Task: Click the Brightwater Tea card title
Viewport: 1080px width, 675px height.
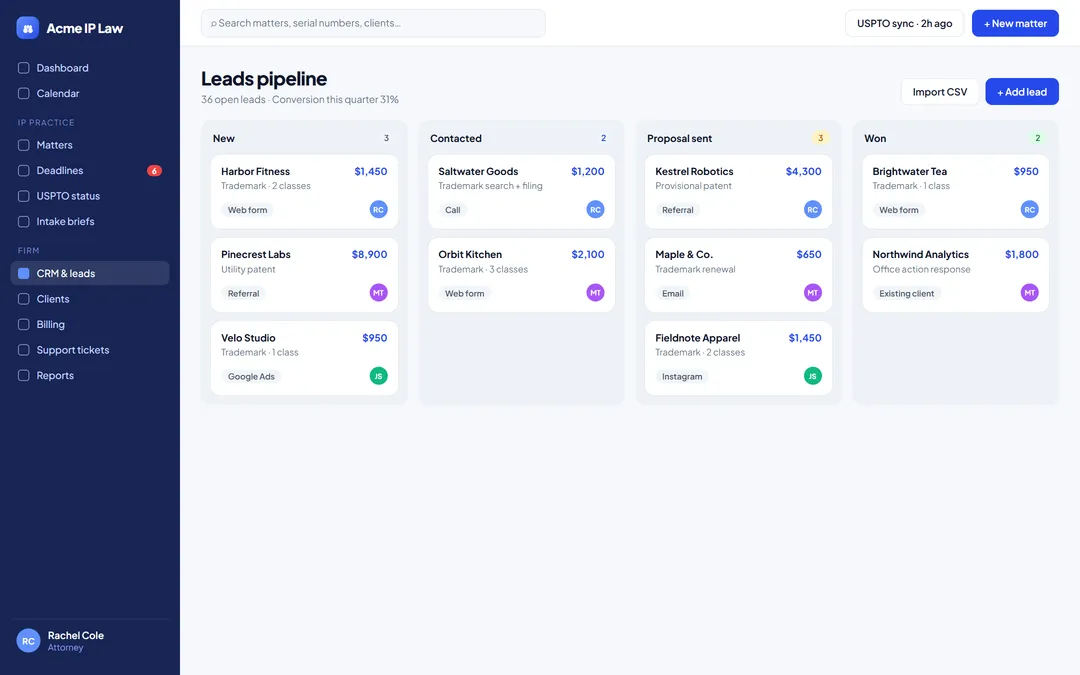Action: coord(909,172)
